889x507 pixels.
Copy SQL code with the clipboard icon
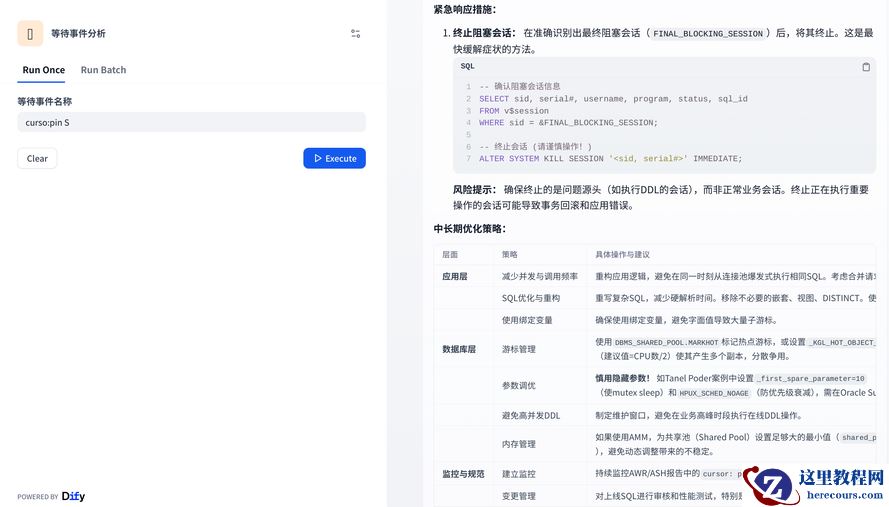[x=865, y=67]
